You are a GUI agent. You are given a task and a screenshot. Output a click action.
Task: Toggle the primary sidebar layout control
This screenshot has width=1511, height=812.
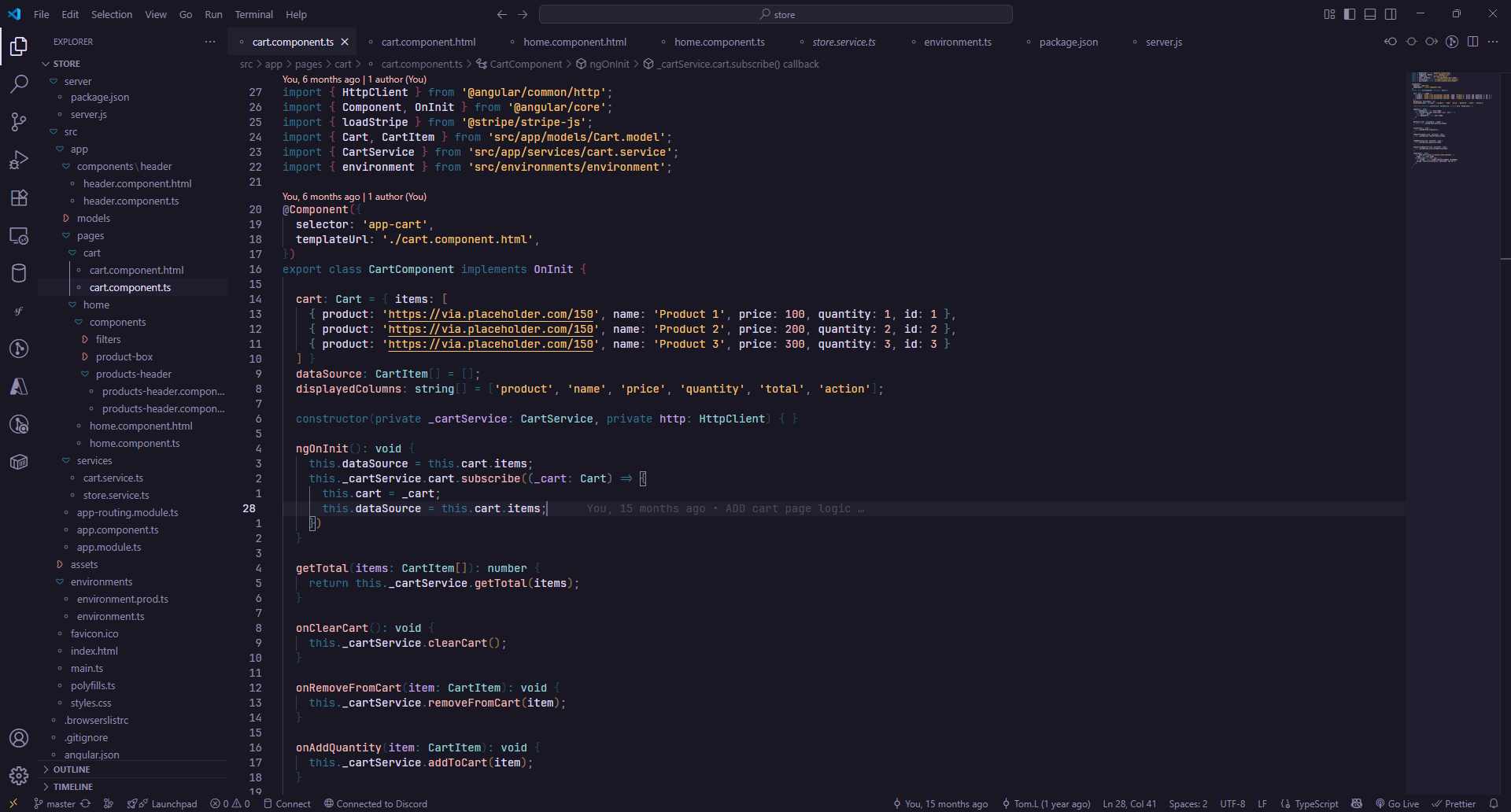1349,13
